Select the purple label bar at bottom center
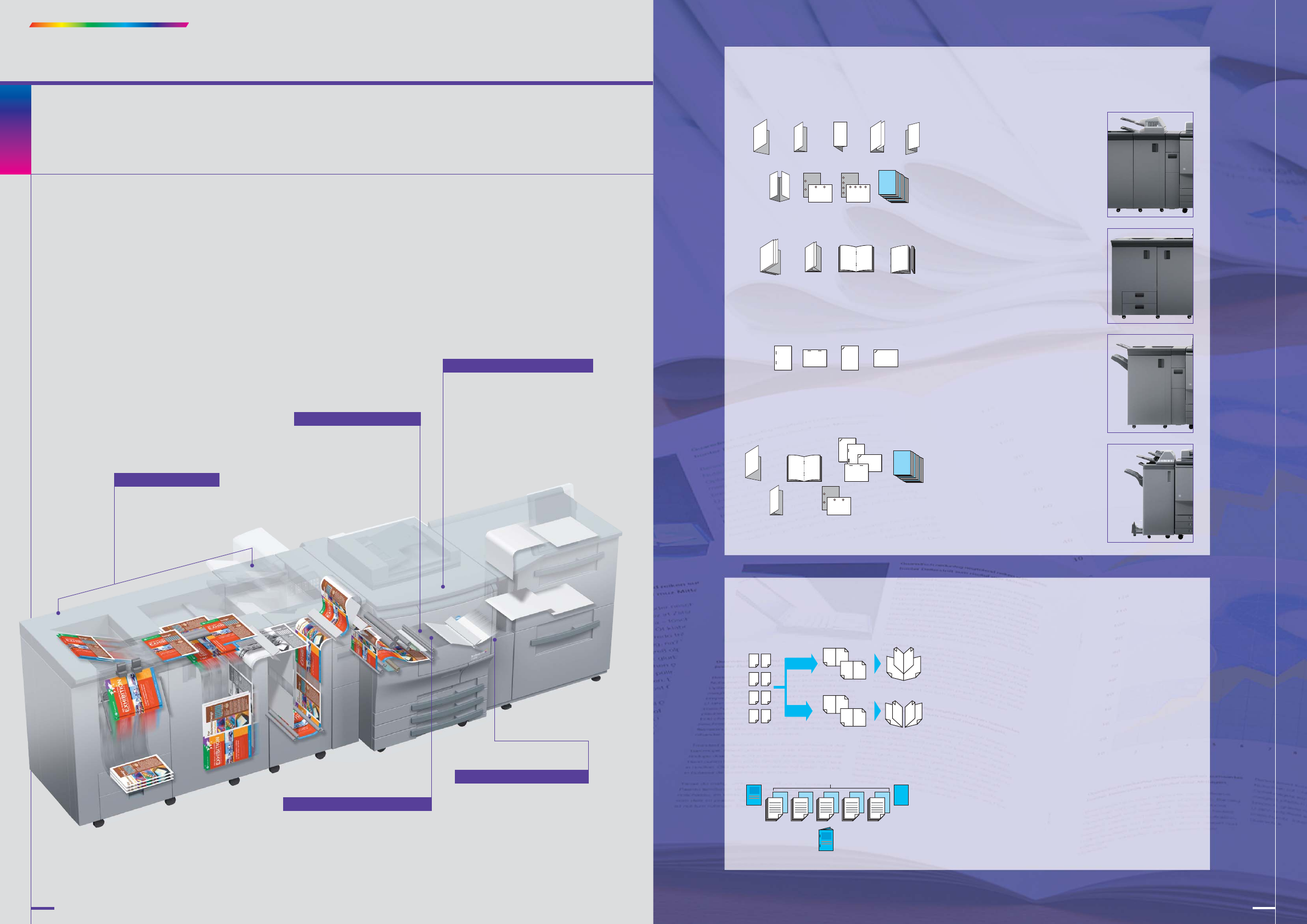The height and width of the screenshot is (924, 1307). tap(357, 803)
